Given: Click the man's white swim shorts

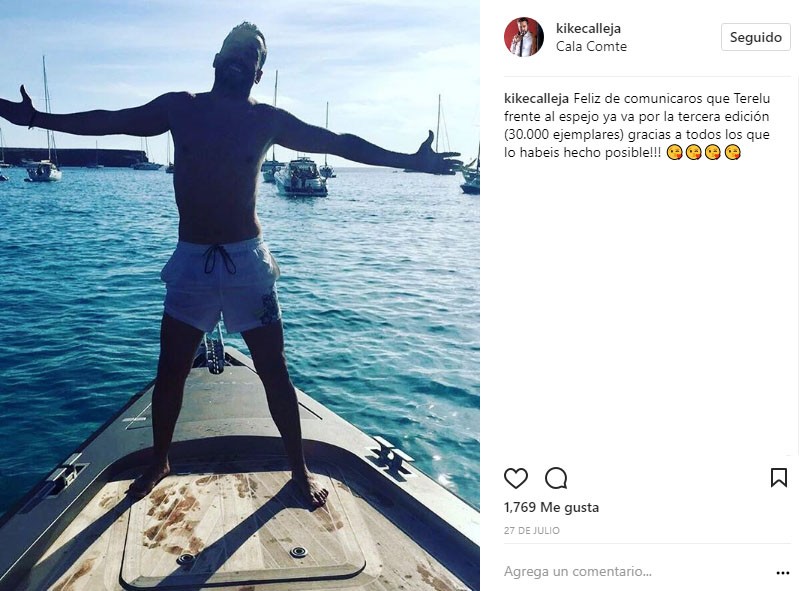Looking at the screenshot, I should 221,285.
